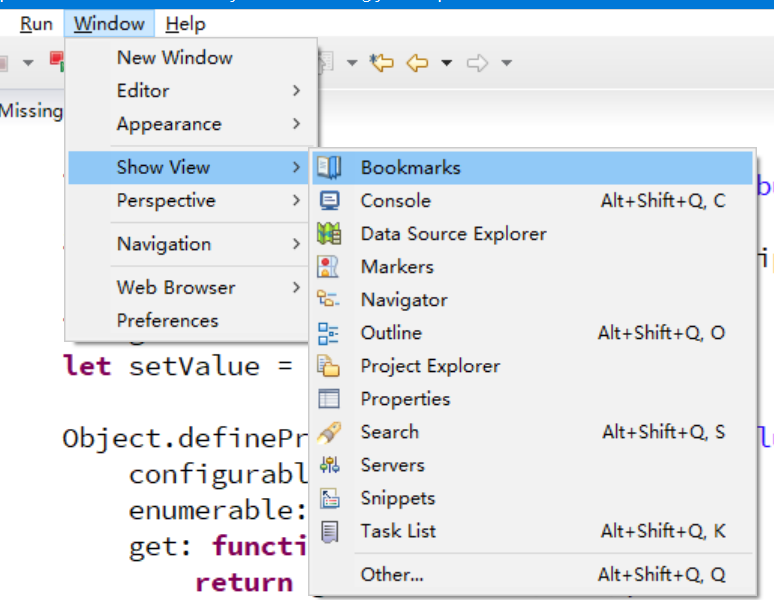Click the Markers view icon
This screenshot has width=774, height=600.
[x=328, y=267]
